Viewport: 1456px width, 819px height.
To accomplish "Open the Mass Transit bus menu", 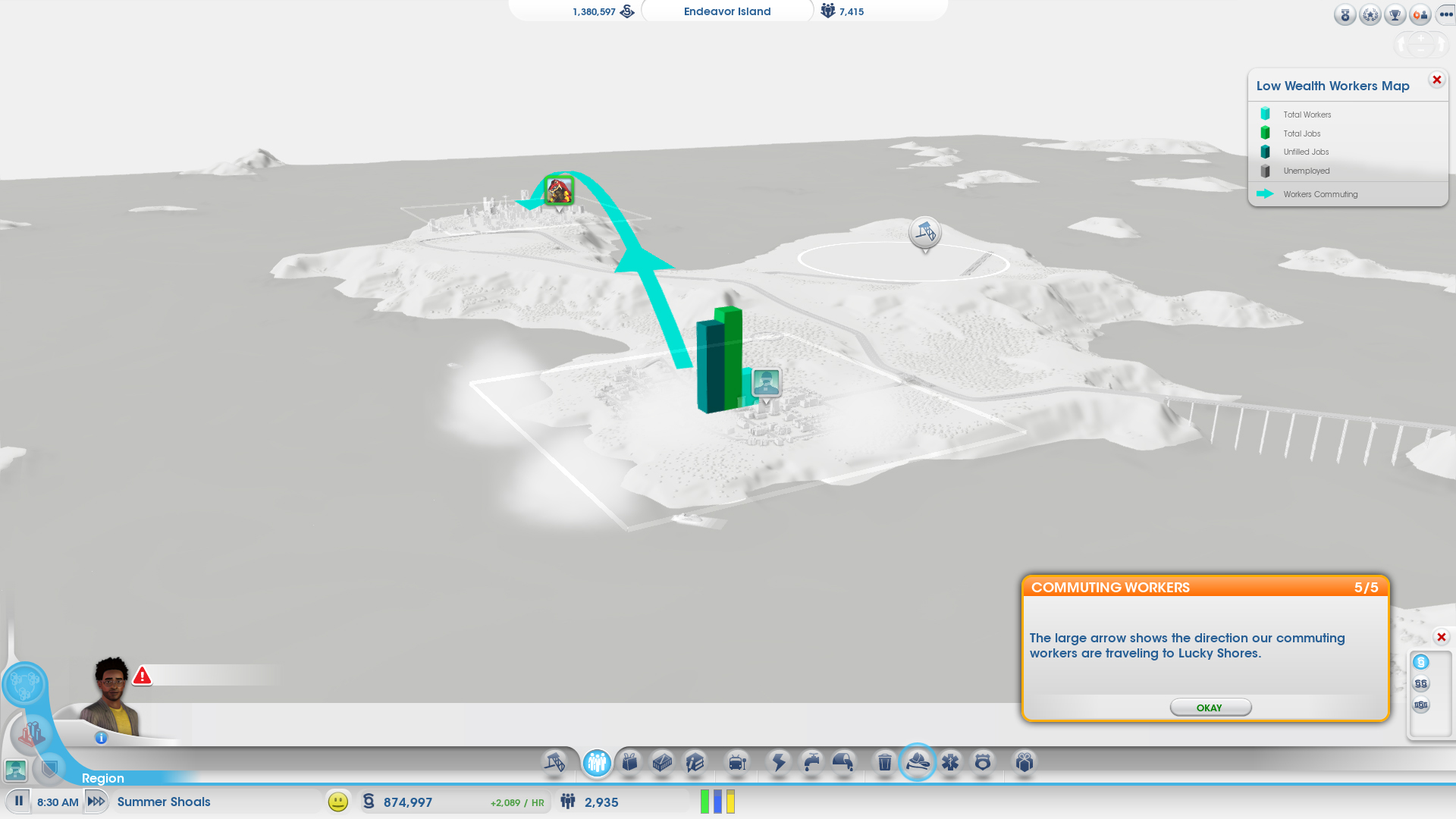I will click(x=737, y=762).
